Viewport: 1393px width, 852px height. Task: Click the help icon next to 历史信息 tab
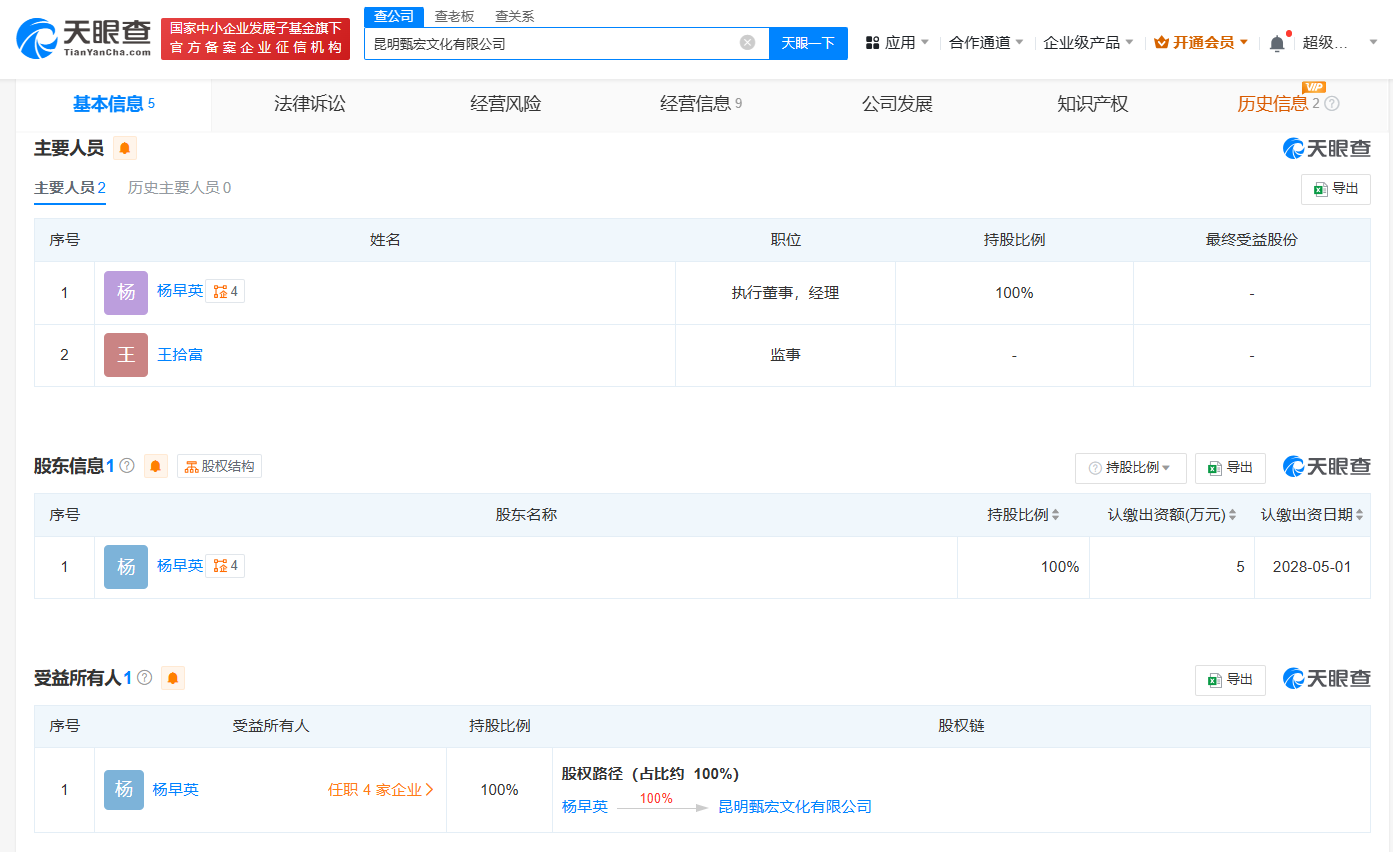click(1332, 104)
